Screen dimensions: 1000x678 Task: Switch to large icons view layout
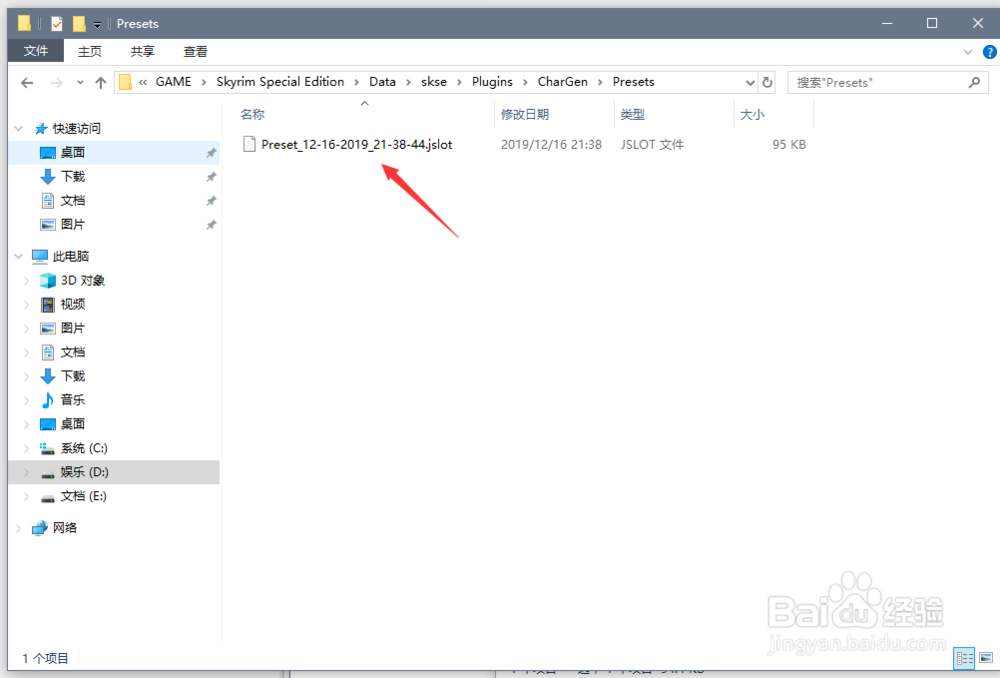pyautogui.click(x=986, y=658)
